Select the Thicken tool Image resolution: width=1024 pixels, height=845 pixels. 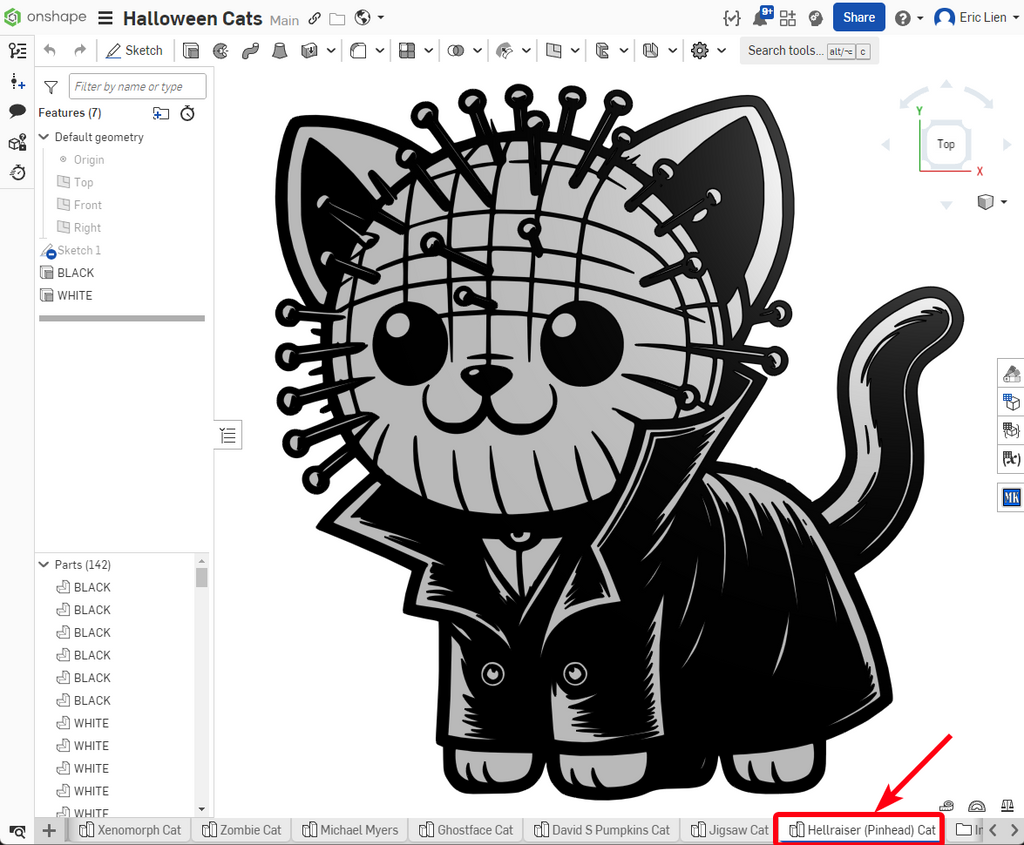tap(309, 50)
